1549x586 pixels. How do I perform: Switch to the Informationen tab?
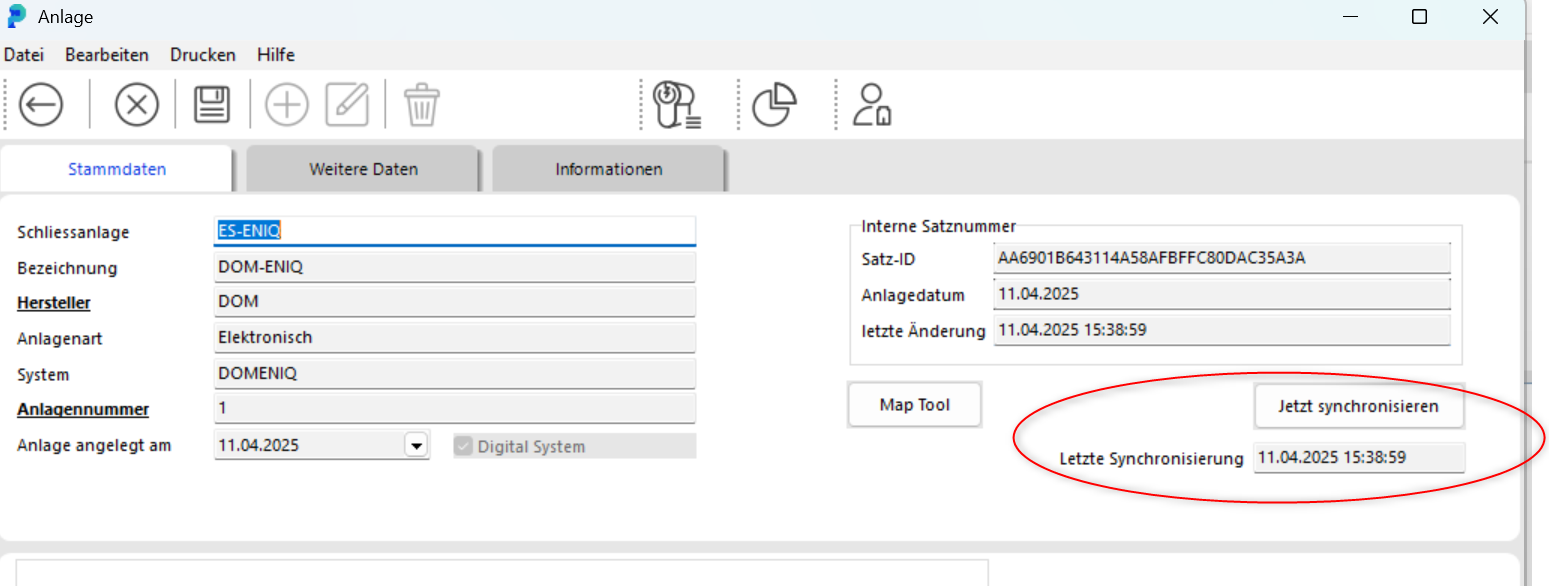609,169
